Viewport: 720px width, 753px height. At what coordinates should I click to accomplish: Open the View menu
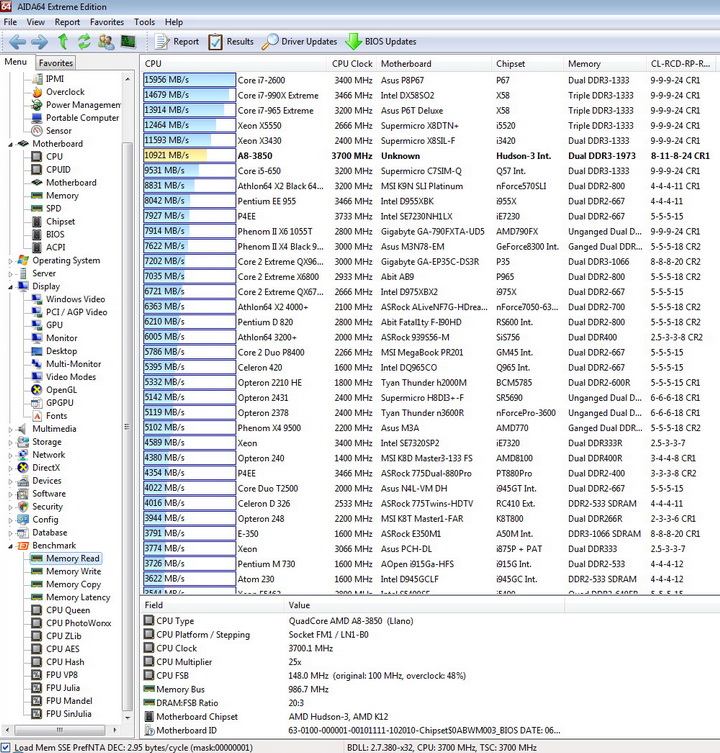(36, 22)
